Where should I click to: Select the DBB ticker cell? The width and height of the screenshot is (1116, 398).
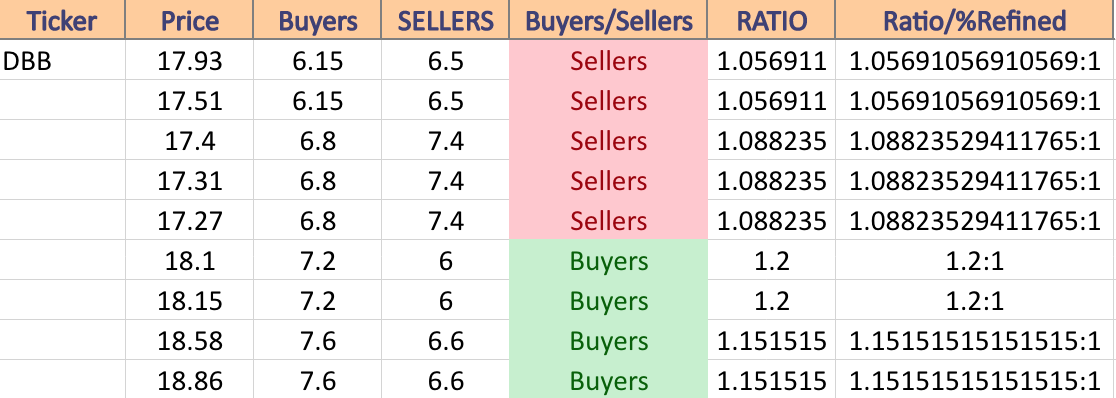[x=63, y=61]
